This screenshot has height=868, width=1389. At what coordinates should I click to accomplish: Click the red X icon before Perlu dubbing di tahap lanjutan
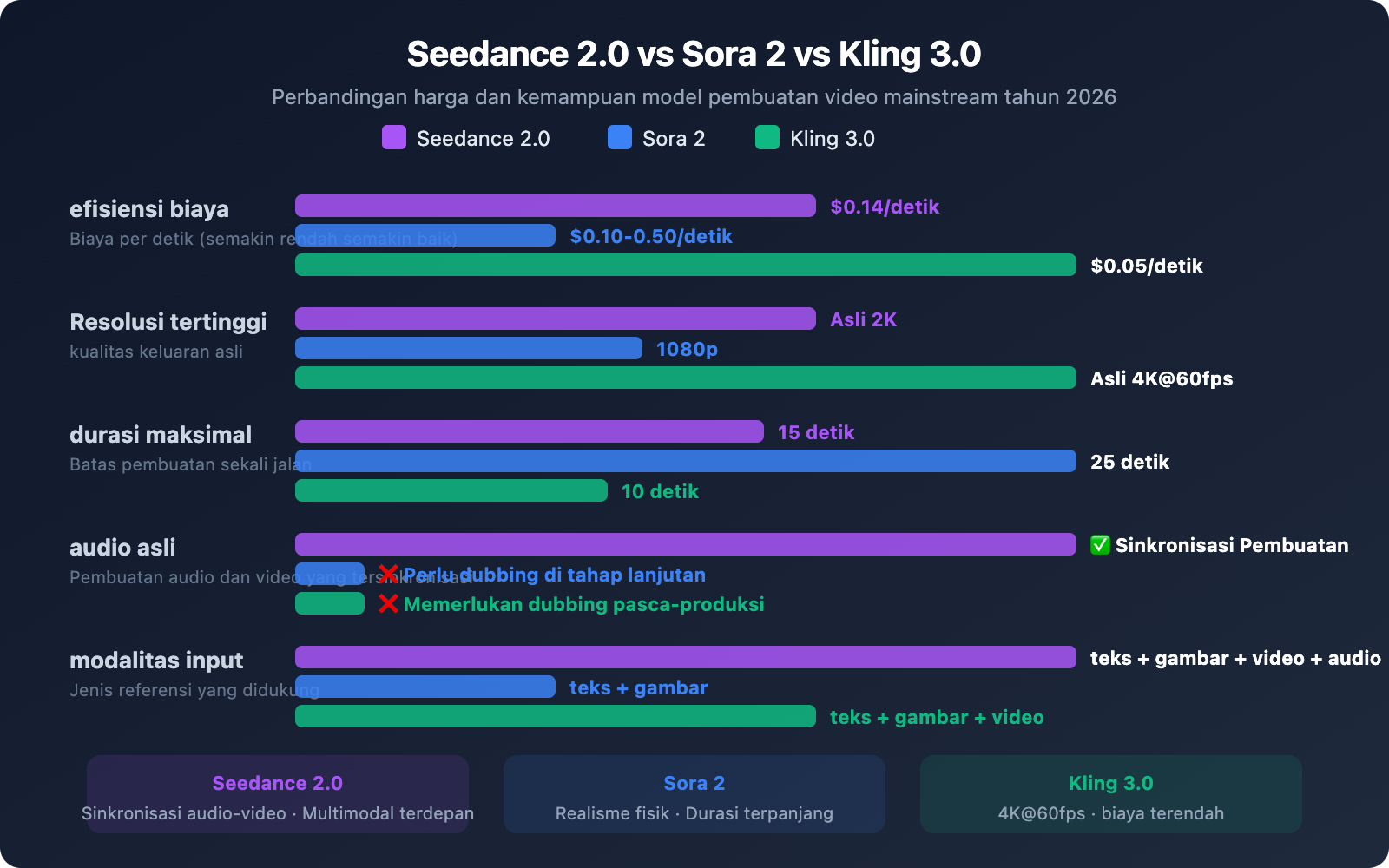click(x=388, y=574)
